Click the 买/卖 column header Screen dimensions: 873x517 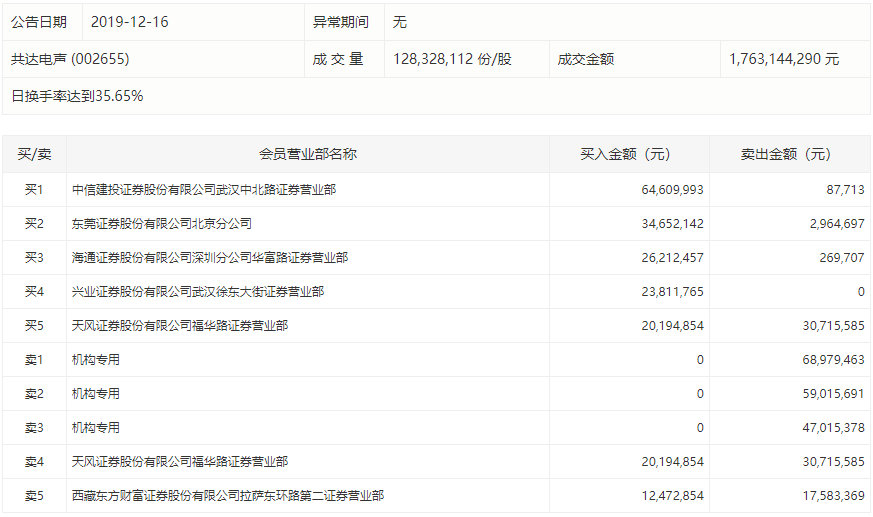click(35, 154)
